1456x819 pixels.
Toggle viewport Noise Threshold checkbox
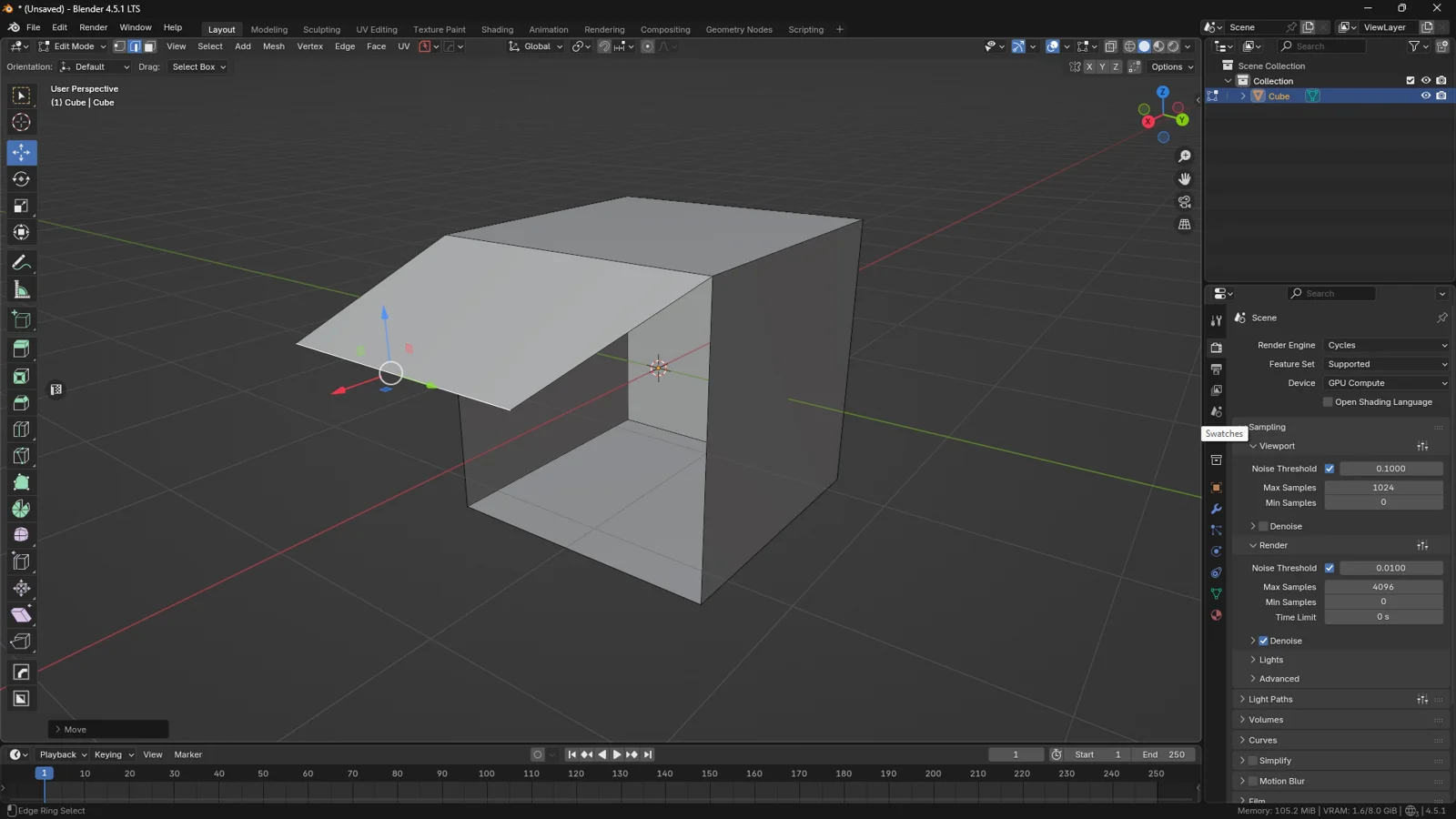(1330, 469)
